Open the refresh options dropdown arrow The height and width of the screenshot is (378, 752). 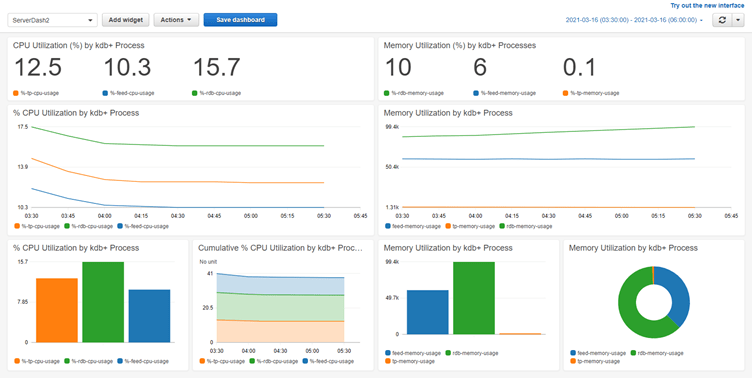pyautogui.click(x=738, y=20)
